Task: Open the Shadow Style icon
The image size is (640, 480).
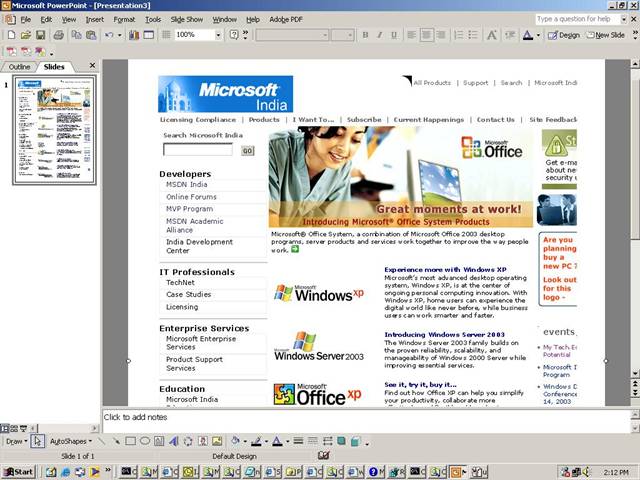Action: click(341, 441)
